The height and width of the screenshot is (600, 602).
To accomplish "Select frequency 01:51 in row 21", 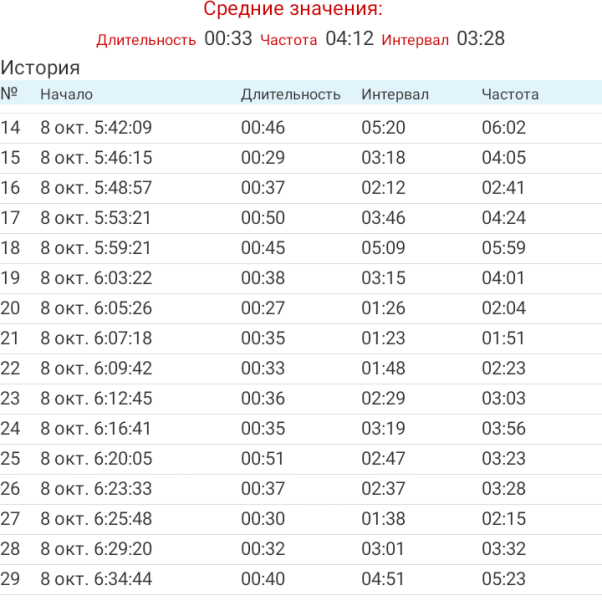I will click(x=503, y=339).
